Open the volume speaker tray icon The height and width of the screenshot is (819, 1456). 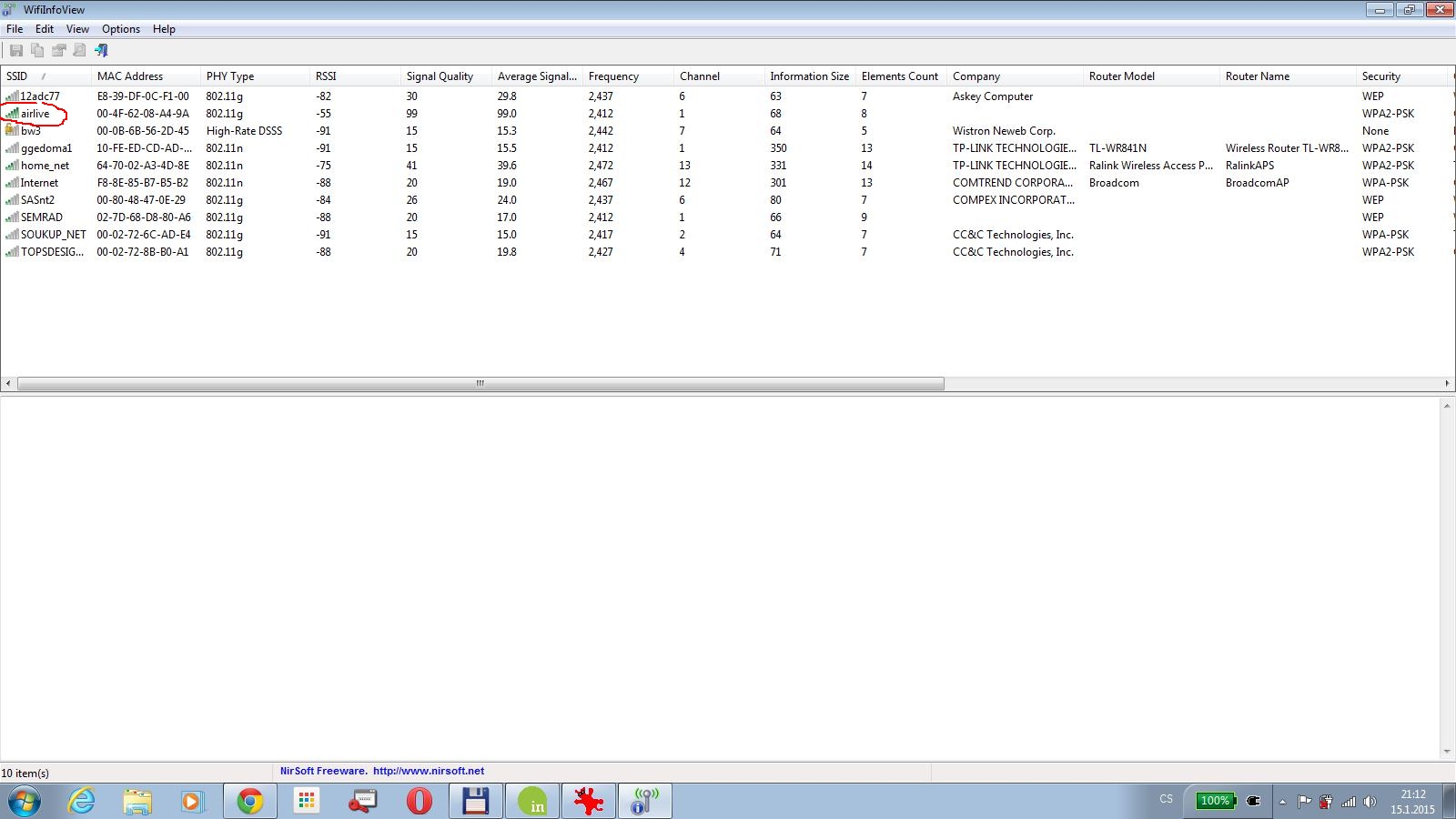coord(1370,802)
